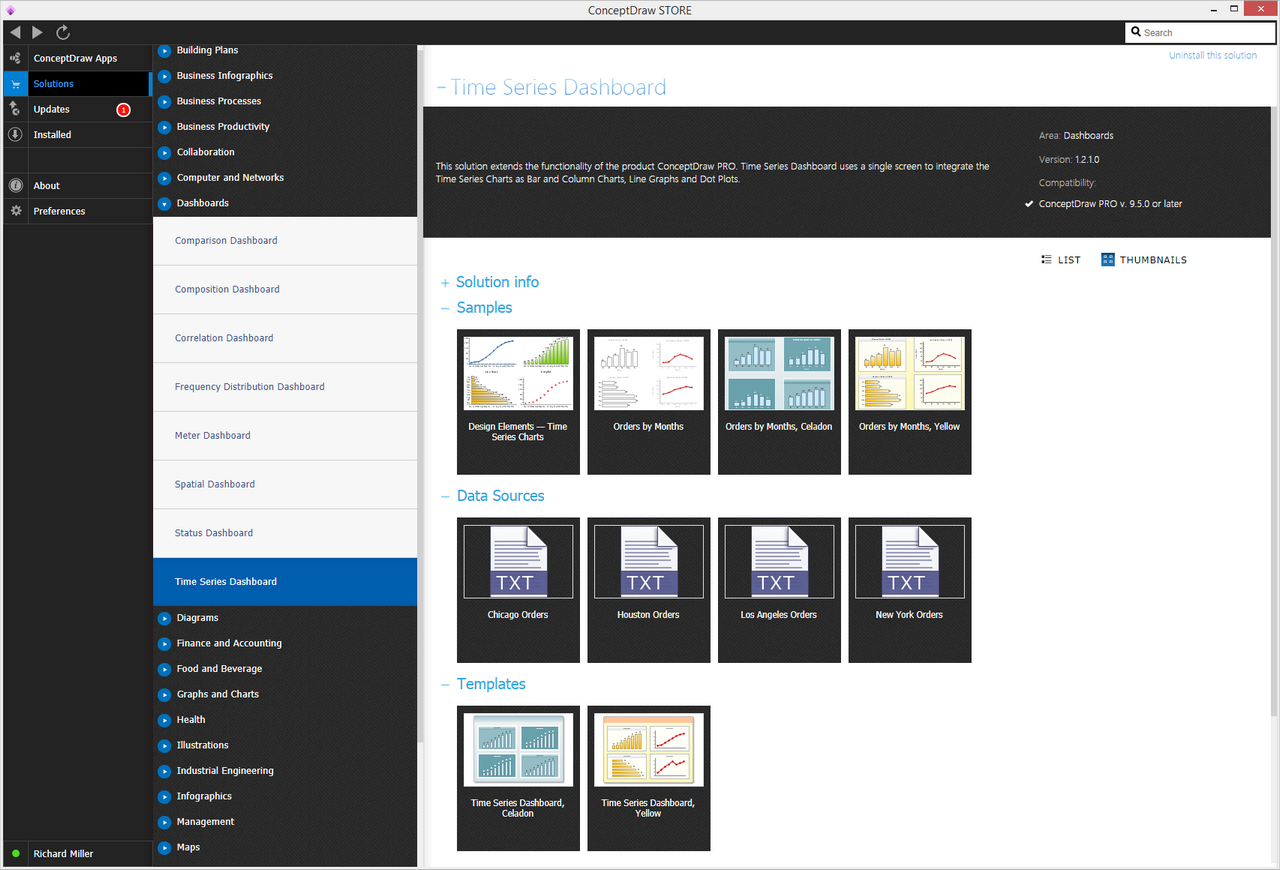Click the ConceptDraw STORE title bar logo

pyautogui.click(x=10, y=10)
